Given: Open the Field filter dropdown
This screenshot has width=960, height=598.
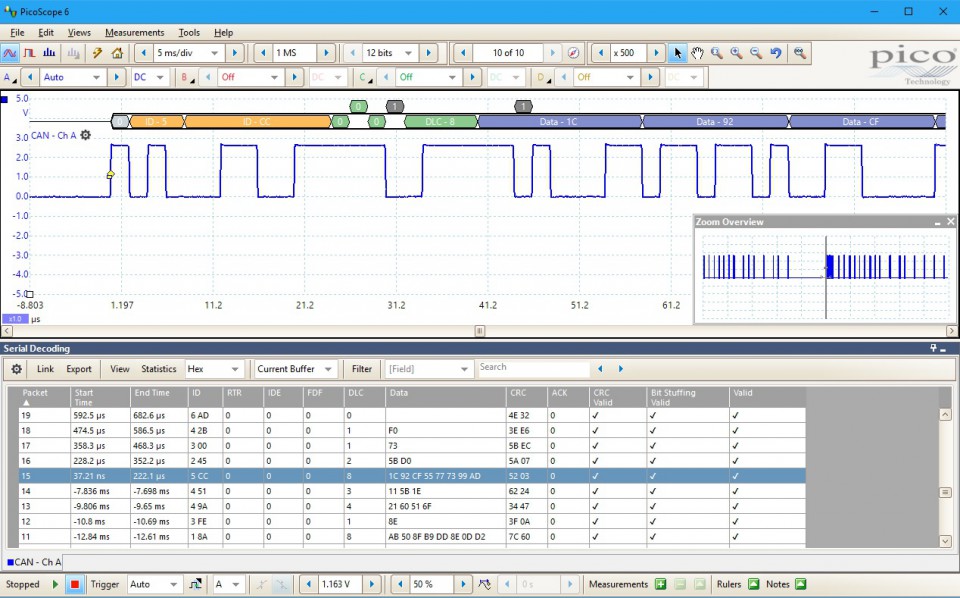Looking at the screenshot, I should pyautogui.click(x=464, y=369).
